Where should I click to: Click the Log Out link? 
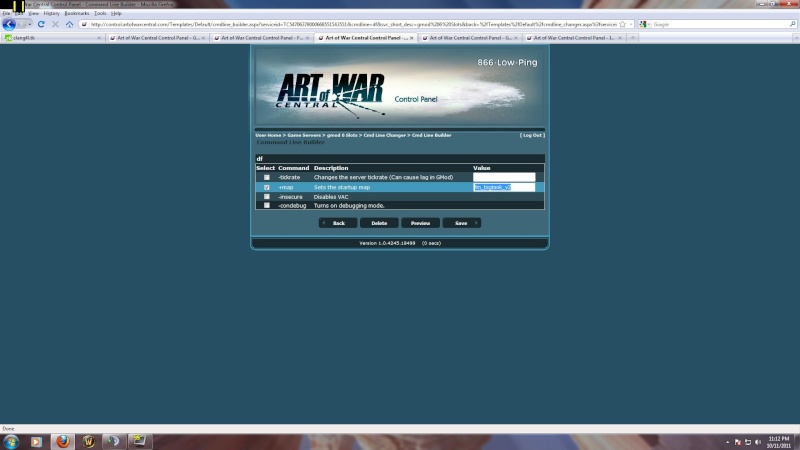532,135
